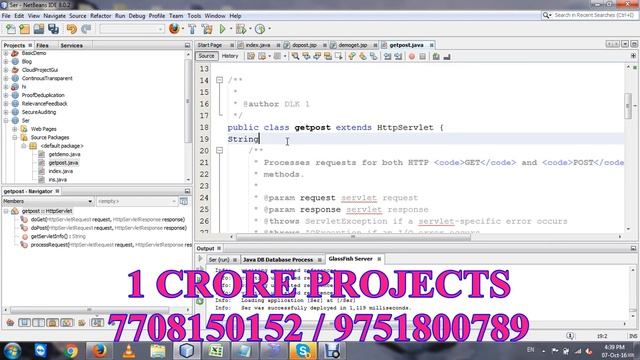Click the Profile Project clock icon
640x360 pixels.
[260, 29]
